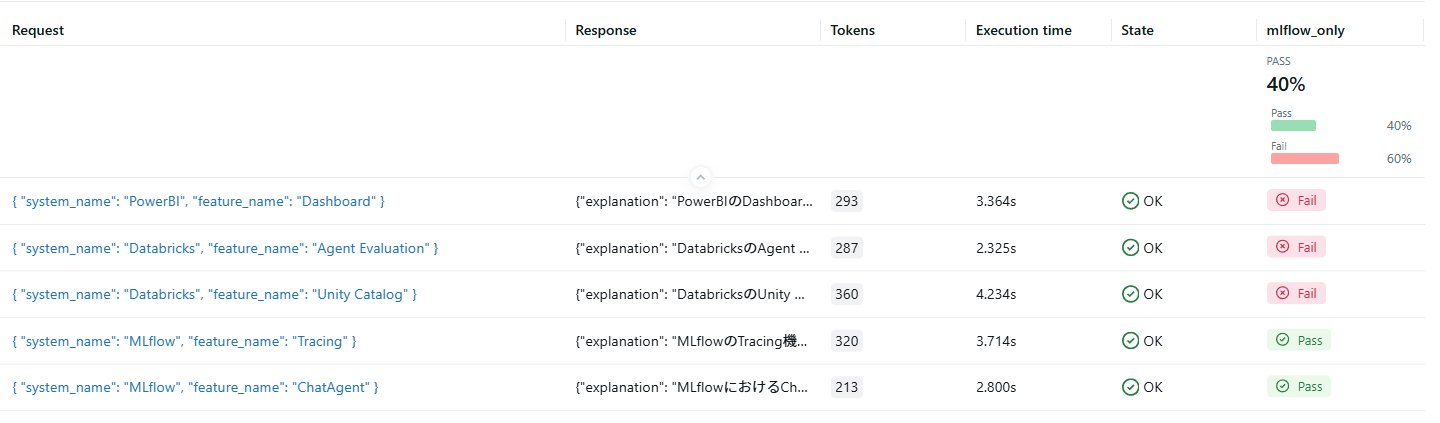Image resolution: width=1440 pixels, height=423 pixels.
Task: Open the MLflow ChatAgent request link
Action: coord(195,387)
